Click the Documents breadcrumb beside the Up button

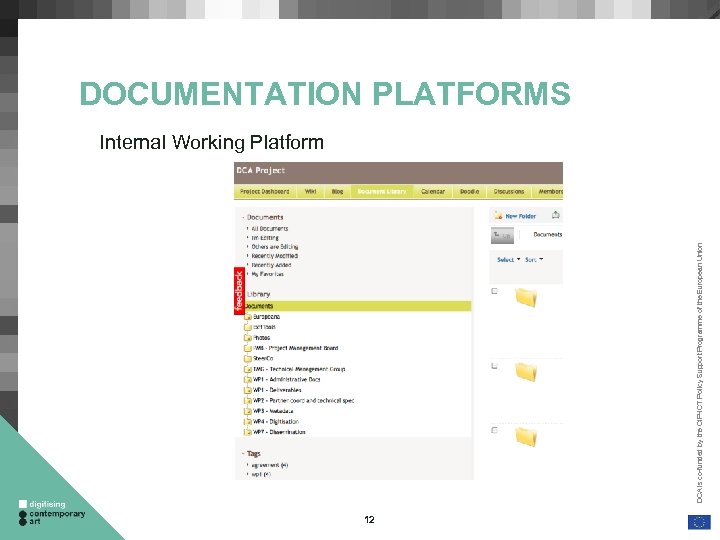coord(547,235)
